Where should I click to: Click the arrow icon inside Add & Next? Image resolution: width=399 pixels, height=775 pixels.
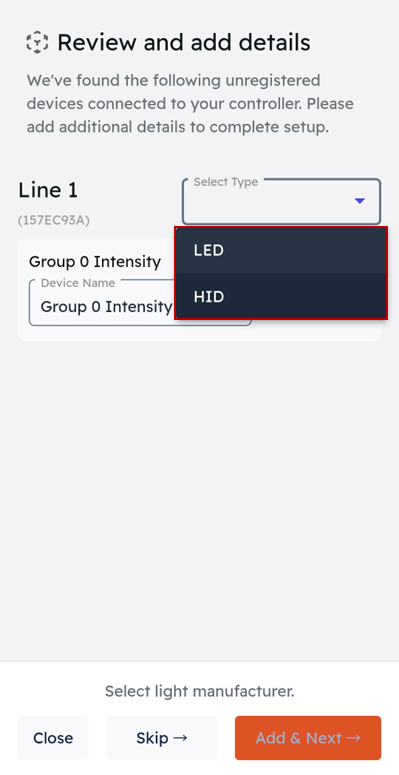354,738
